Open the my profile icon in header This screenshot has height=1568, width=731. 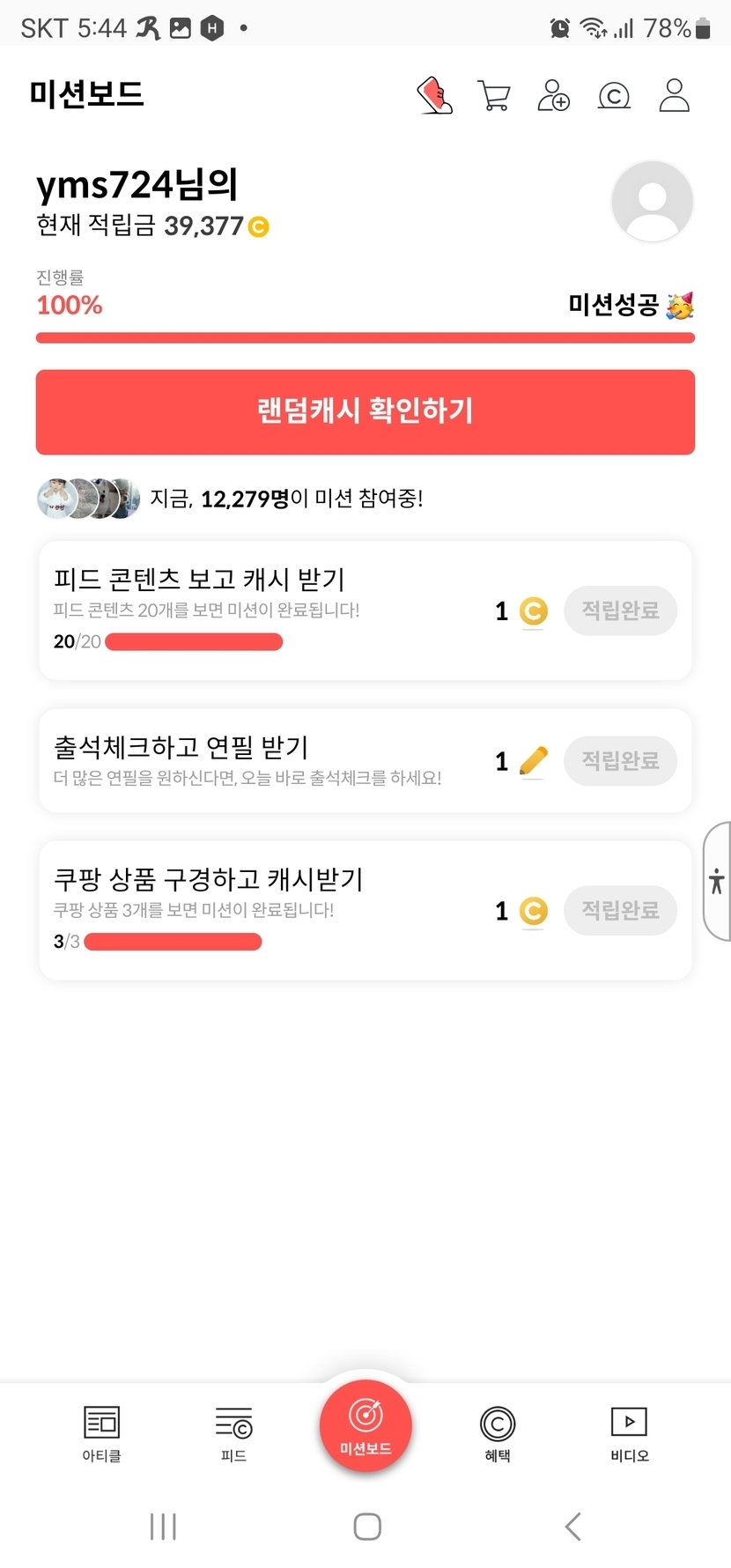coord(675,95)
